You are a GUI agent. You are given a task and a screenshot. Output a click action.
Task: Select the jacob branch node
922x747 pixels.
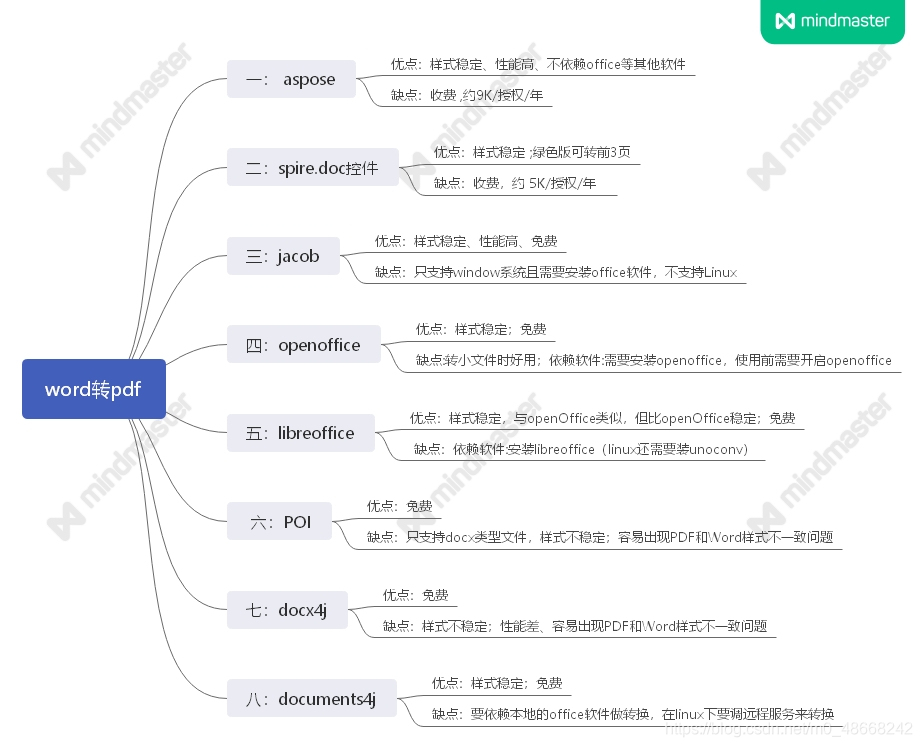(283, 256)
